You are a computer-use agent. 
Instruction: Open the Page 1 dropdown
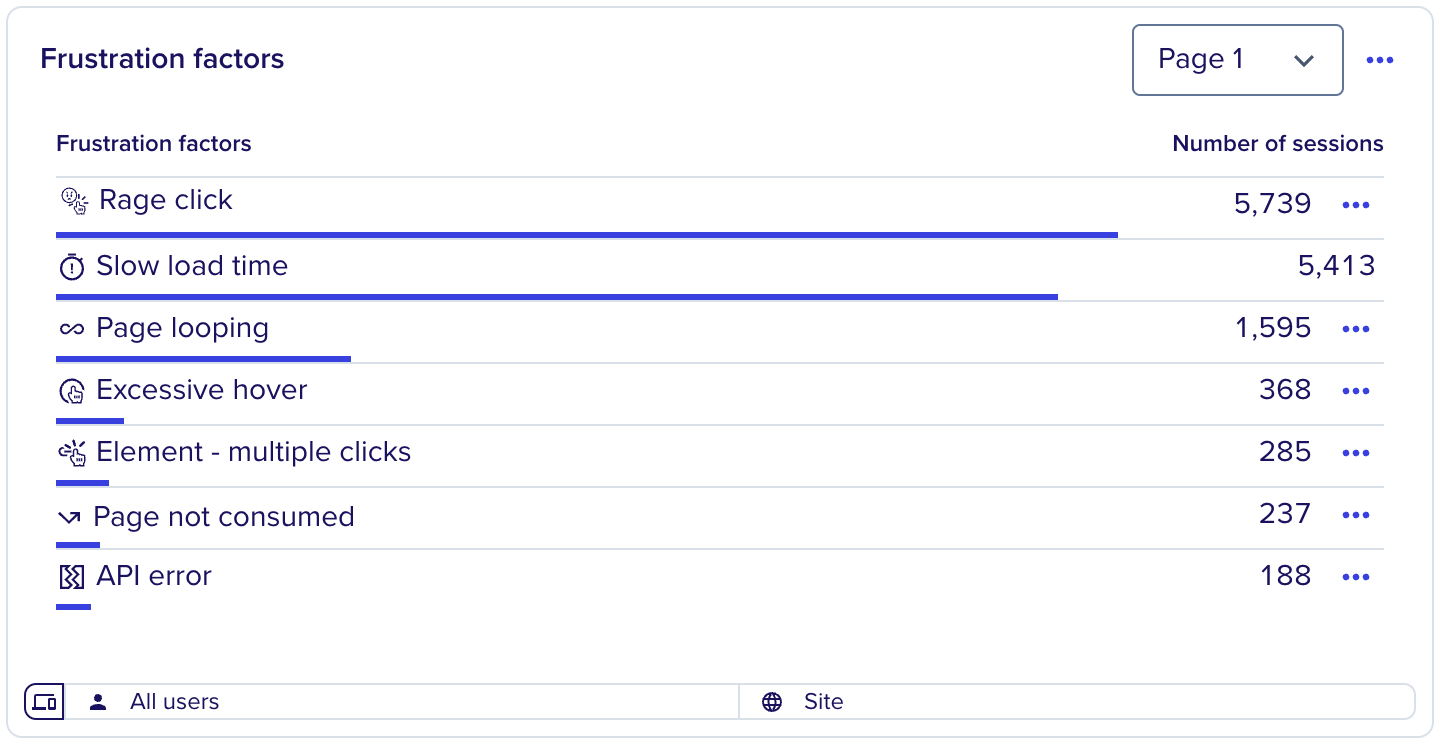[1237, 60]
